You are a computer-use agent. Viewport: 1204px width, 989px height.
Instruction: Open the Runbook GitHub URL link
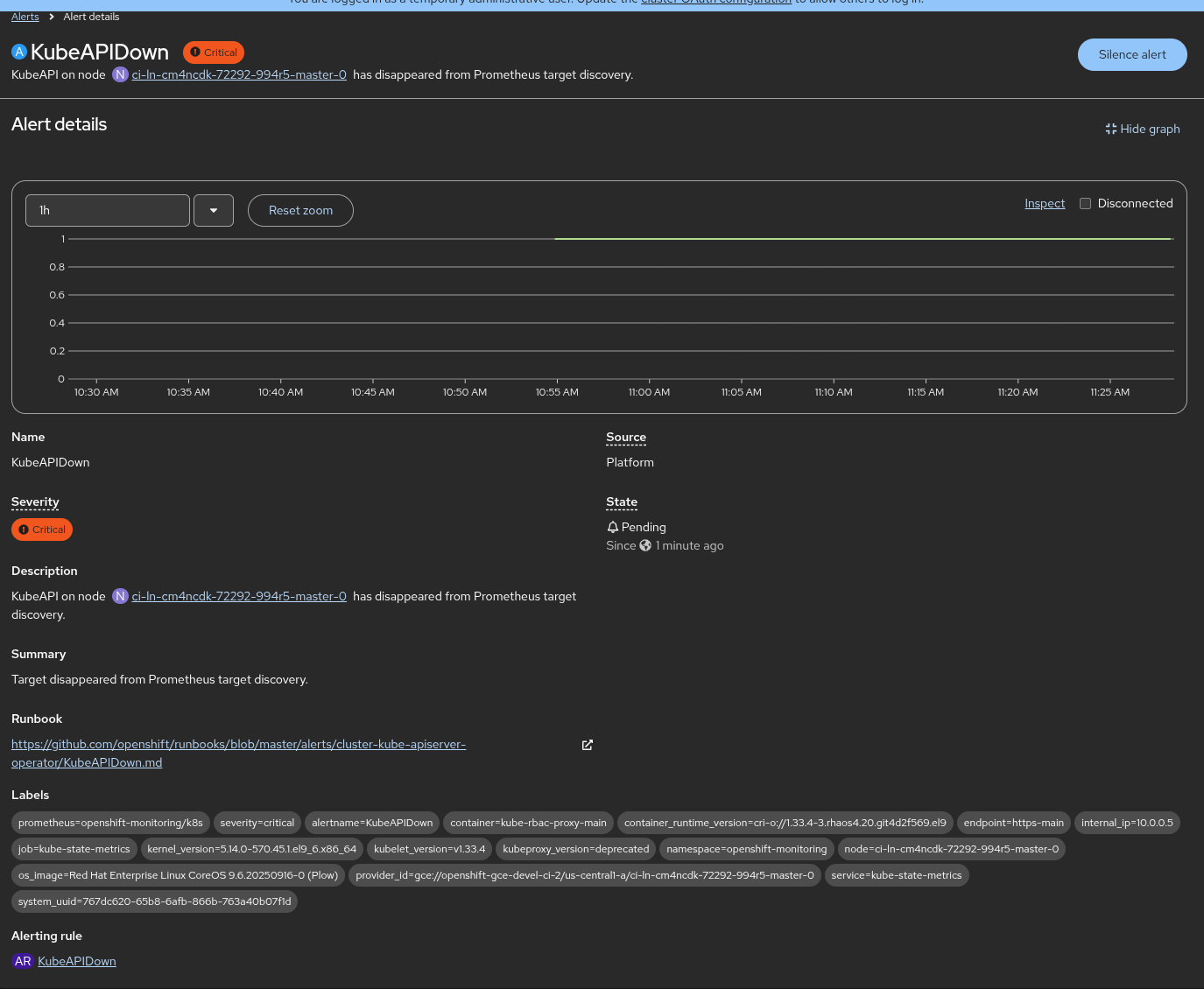(x=238, y=754)
